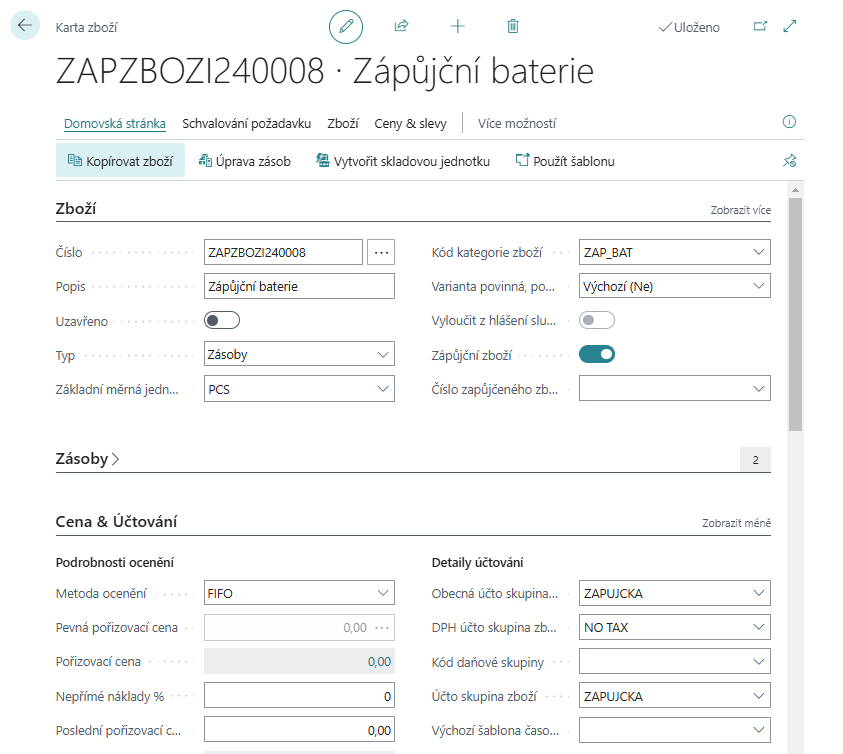This screenshot has width=843, height=754.
Task: Click Zobrazit méně link
Action: [736, 523]
